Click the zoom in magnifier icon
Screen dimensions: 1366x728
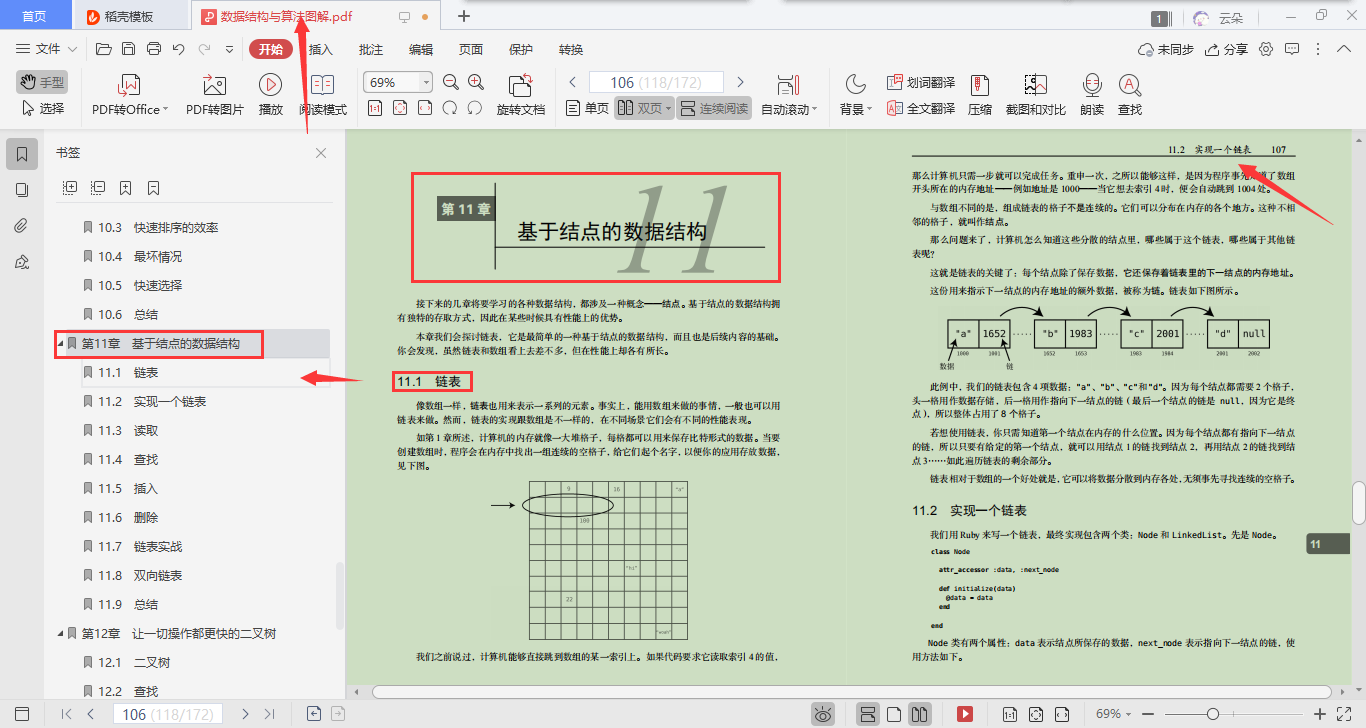pyautogui.click(x=476, y=83)
